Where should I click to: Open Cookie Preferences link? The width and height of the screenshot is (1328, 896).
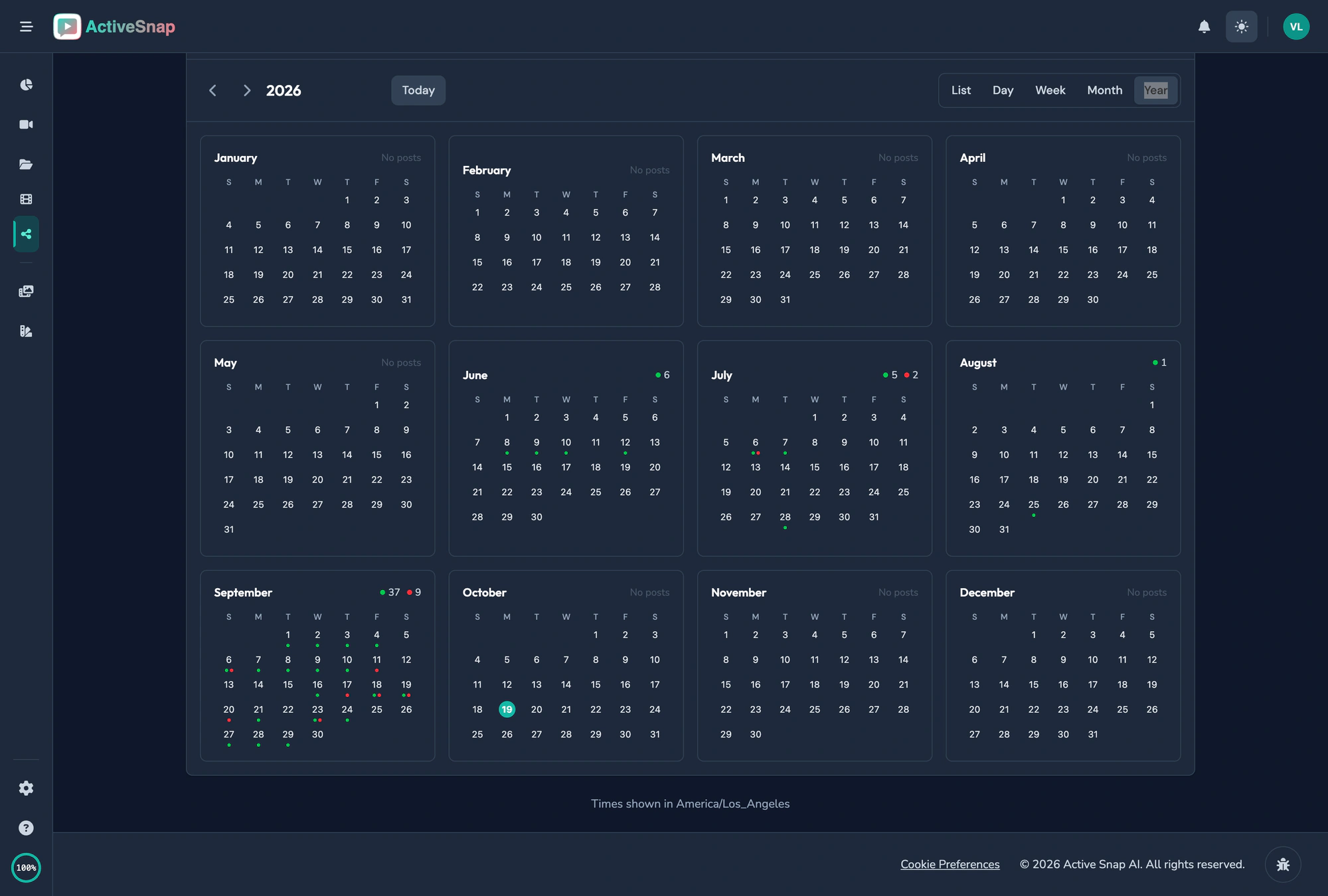pos(950,864)
